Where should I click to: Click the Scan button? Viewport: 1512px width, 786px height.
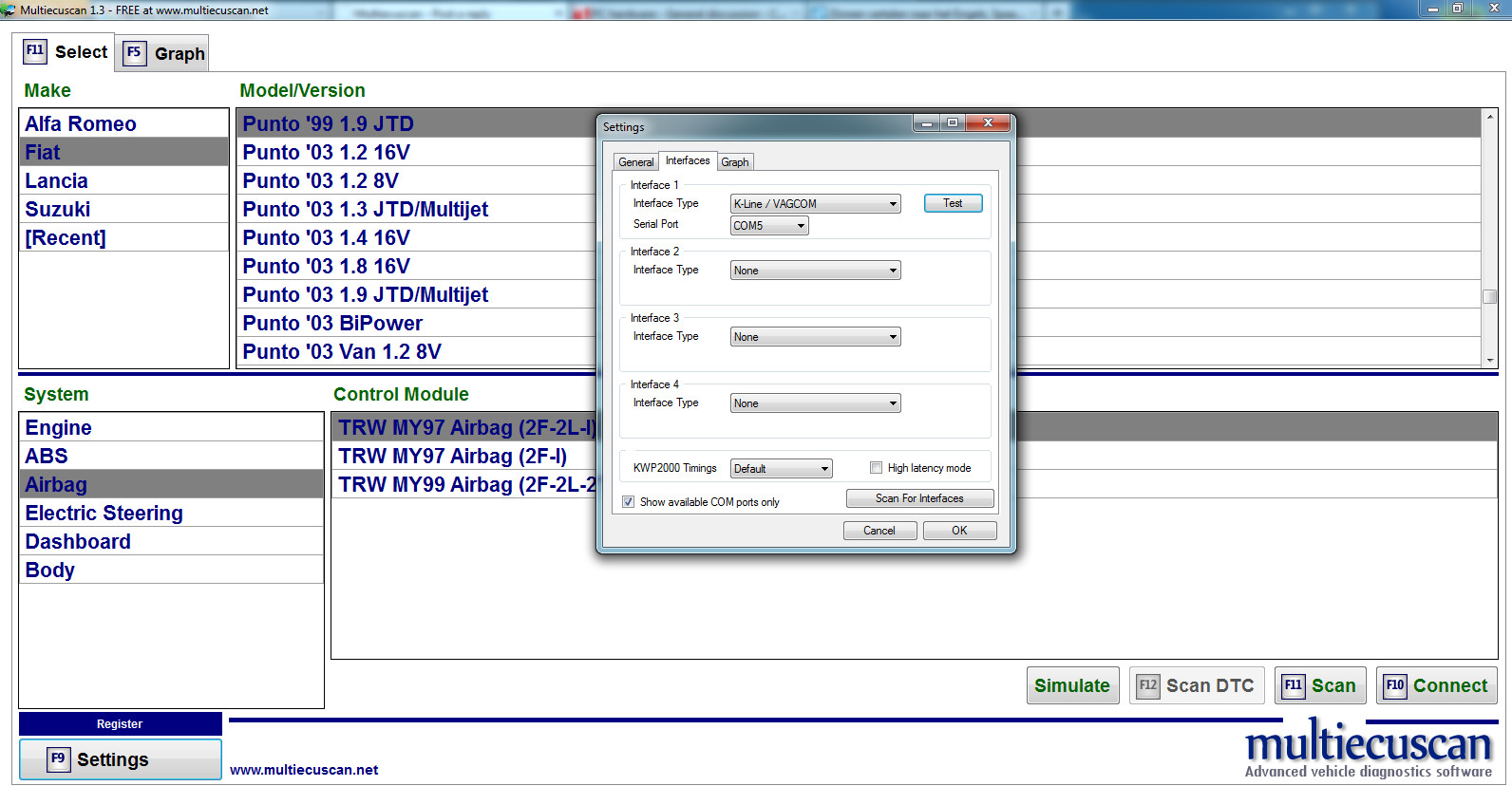(x=1320, y=685)
